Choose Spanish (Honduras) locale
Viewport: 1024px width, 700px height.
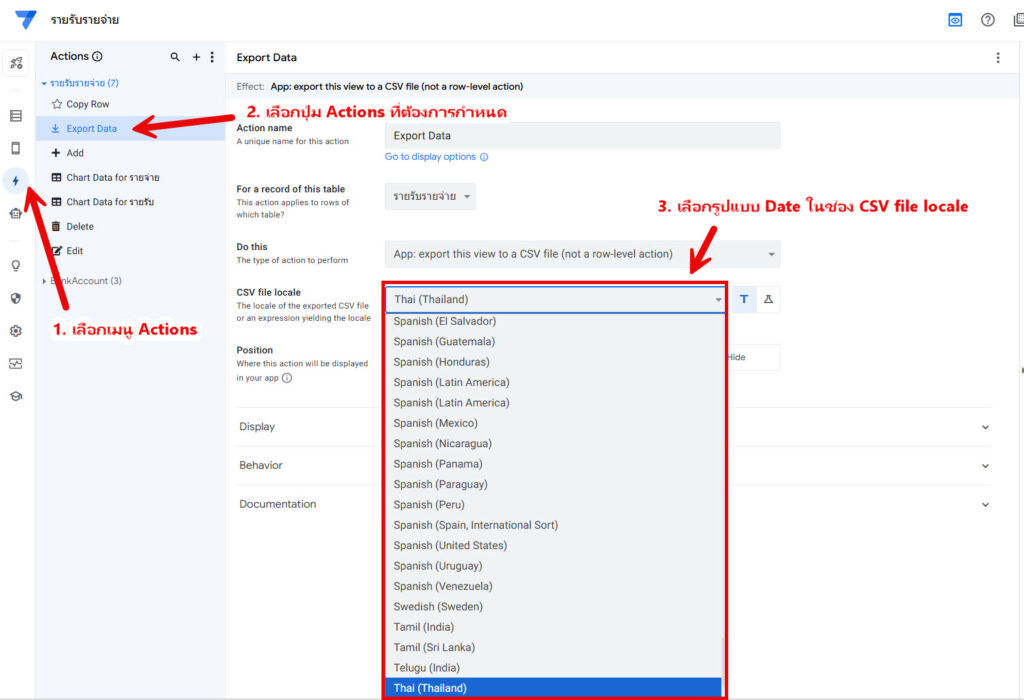click(x=552, y=362)
